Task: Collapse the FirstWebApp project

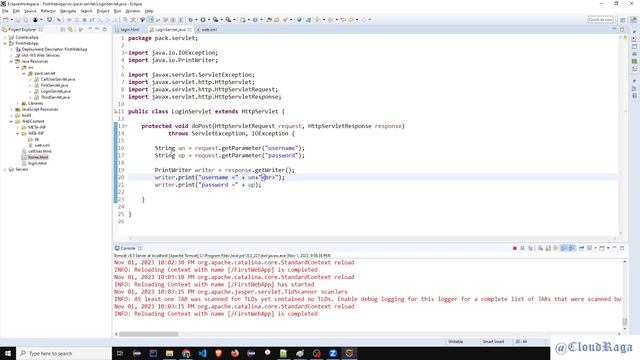Action: [x=5, y=43]
